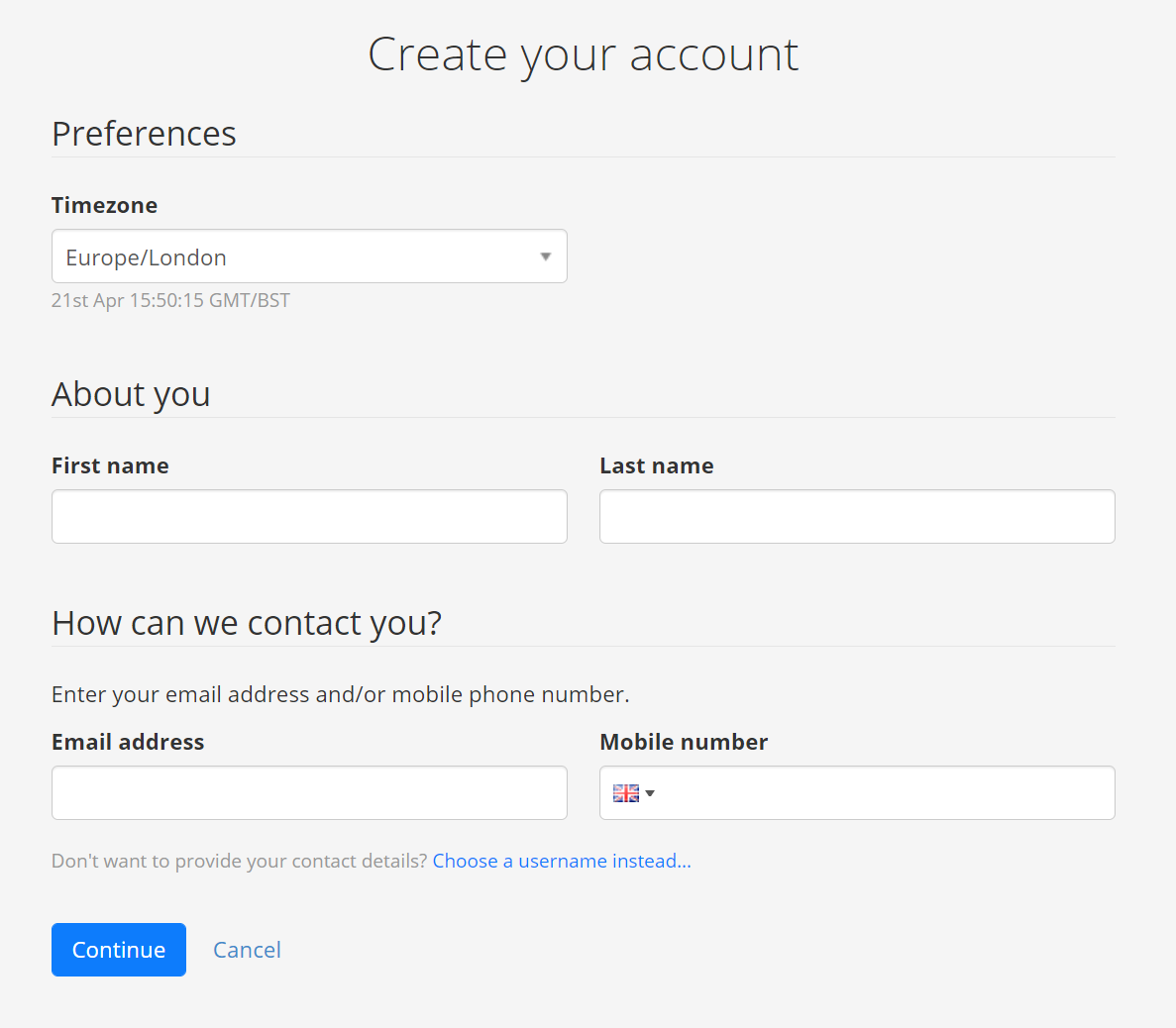Select the Email address input box
The image size is (1176, 1028).
click(x=308, y=792)
